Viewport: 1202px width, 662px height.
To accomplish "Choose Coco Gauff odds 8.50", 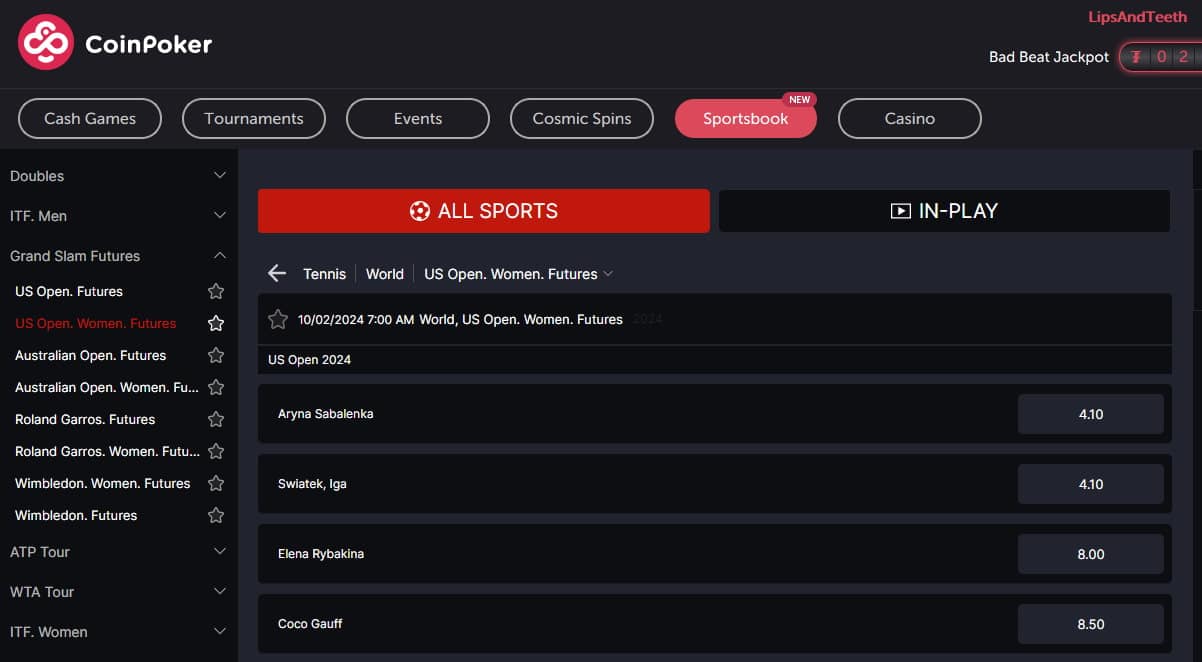I will coord(1091,624).
